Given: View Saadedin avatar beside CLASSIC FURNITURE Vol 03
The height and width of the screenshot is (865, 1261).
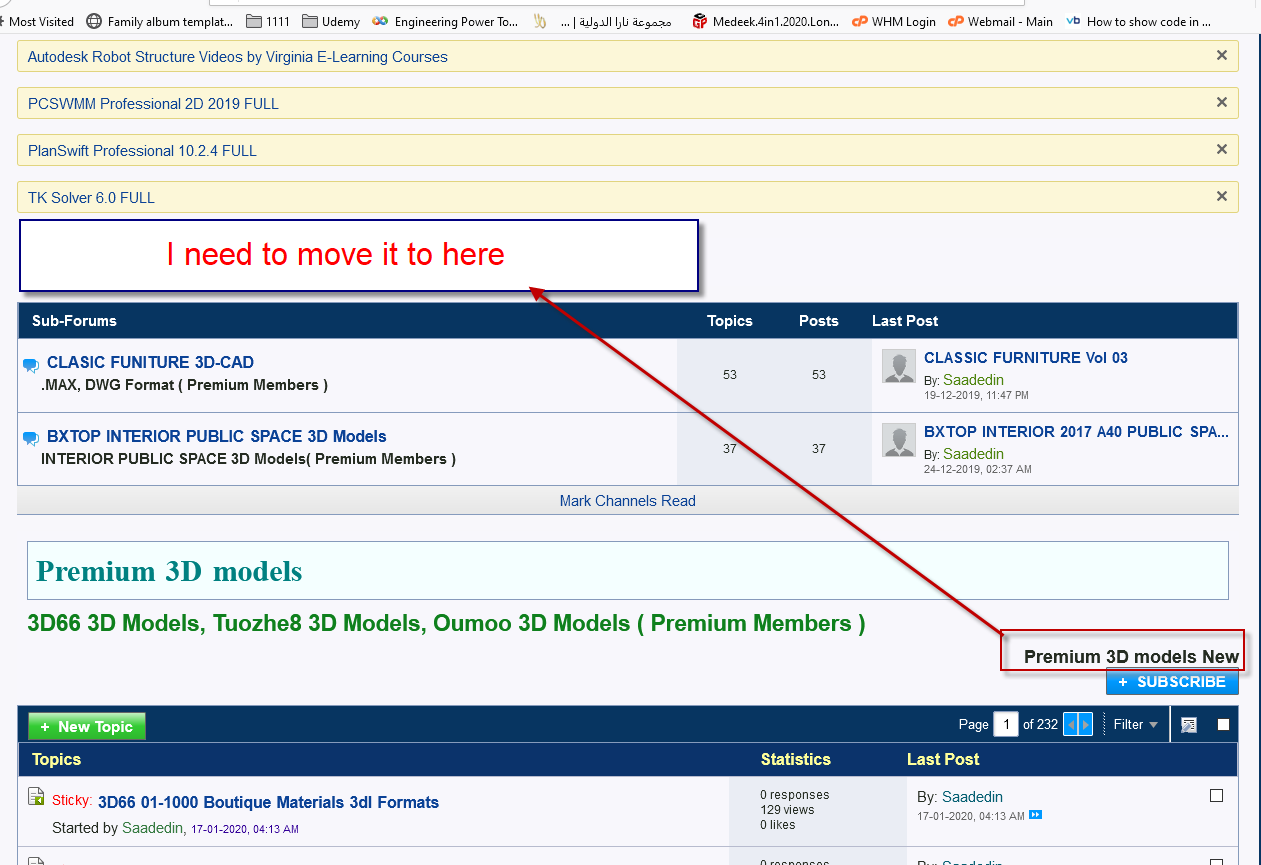Looking at the screenshot, I should click(x=899, y=366).
